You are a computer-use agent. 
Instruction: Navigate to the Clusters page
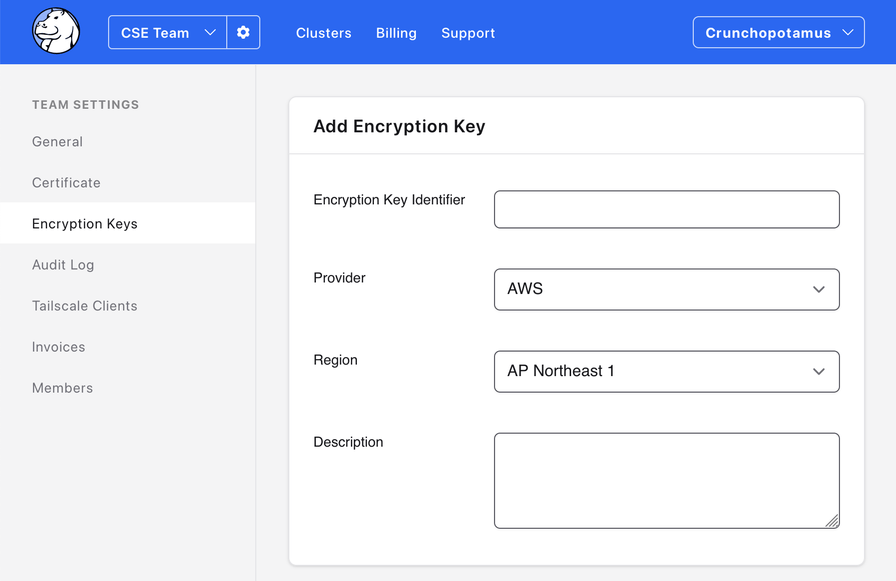tap(323, 32)
